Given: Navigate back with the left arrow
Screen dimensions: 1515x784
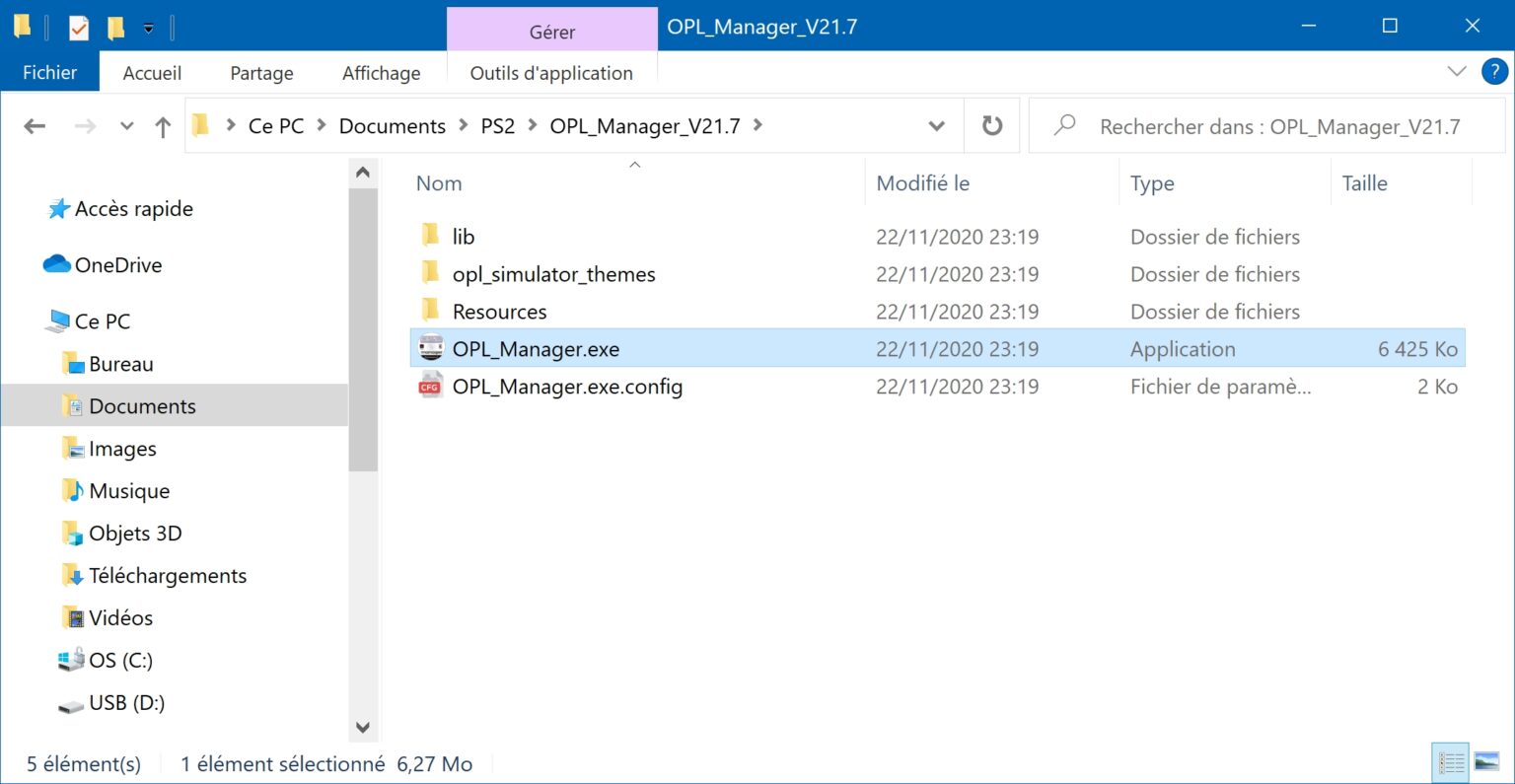Looking at the screenshot, I should click(x=35, y=126).
